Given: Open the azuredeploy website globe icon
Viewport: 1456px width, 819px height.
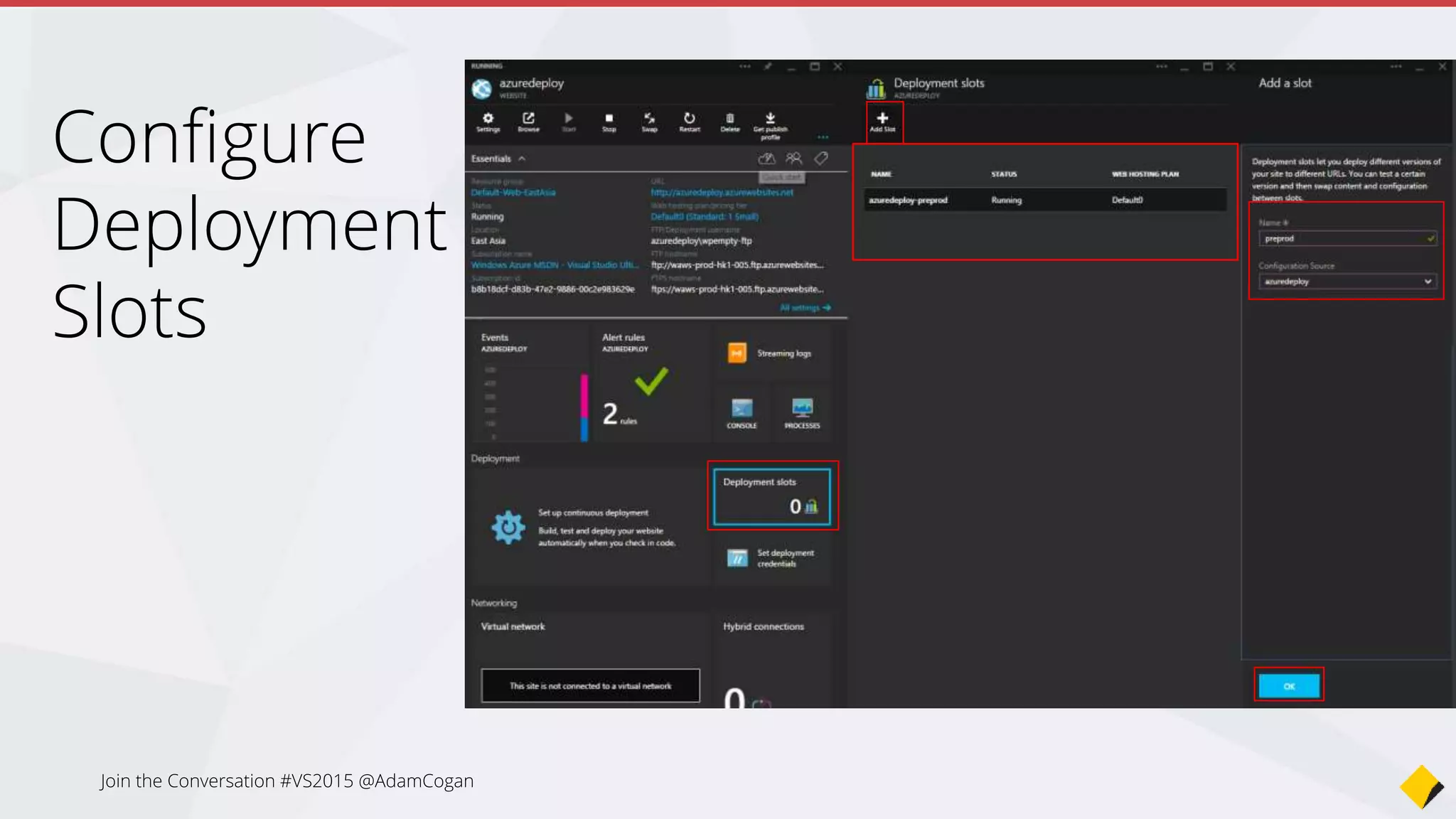Looking at the screenshot, I should tap(482, 88).
